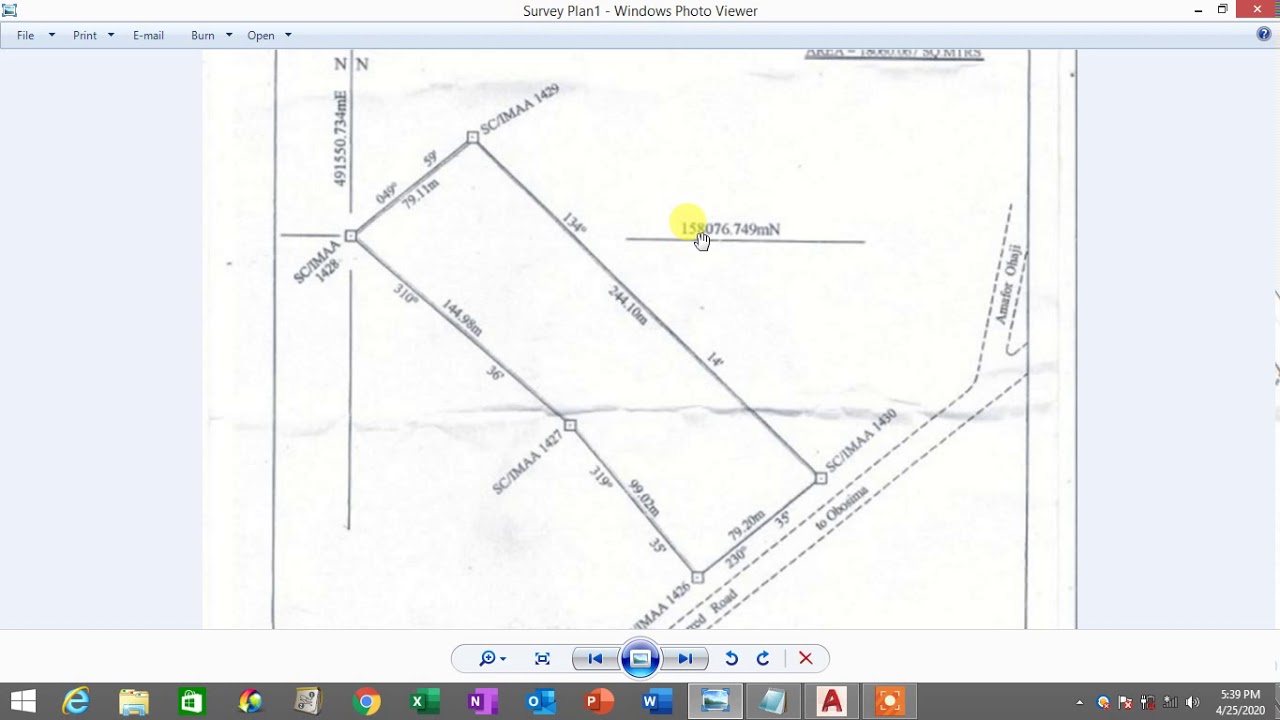This screenshot has width=1280, height=720.
Task: Open the notepad-like taskbar icon beside Photo Viewer
Action: click(x=773, y=702)
